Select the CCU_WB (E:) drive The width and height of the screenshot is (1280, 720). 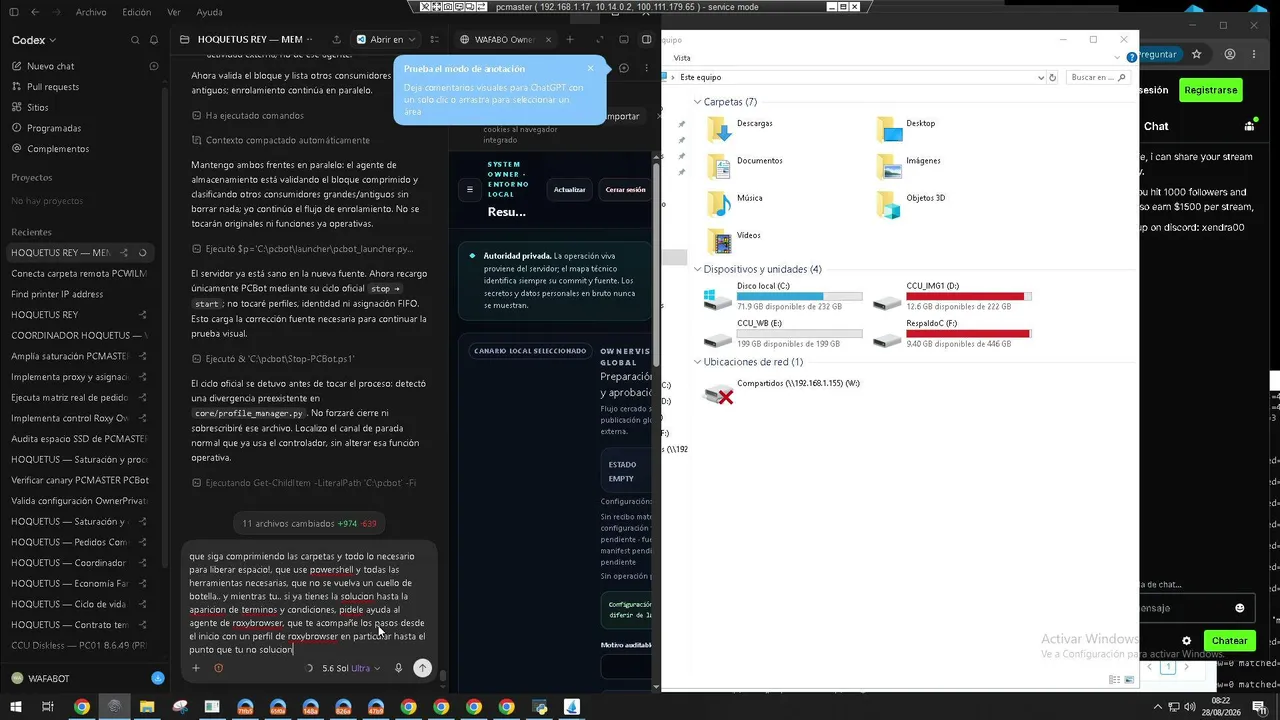783,335
